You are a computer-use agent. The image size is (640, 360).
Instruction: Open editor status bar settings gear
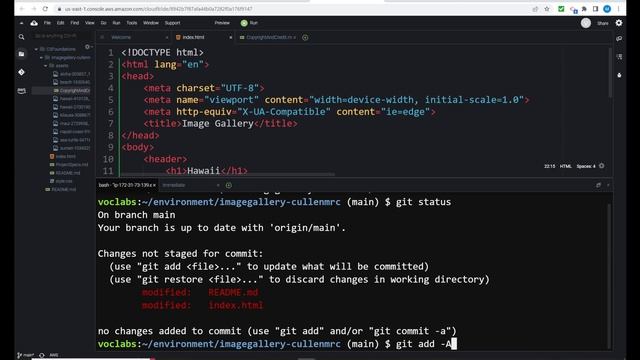pos(602,166)
